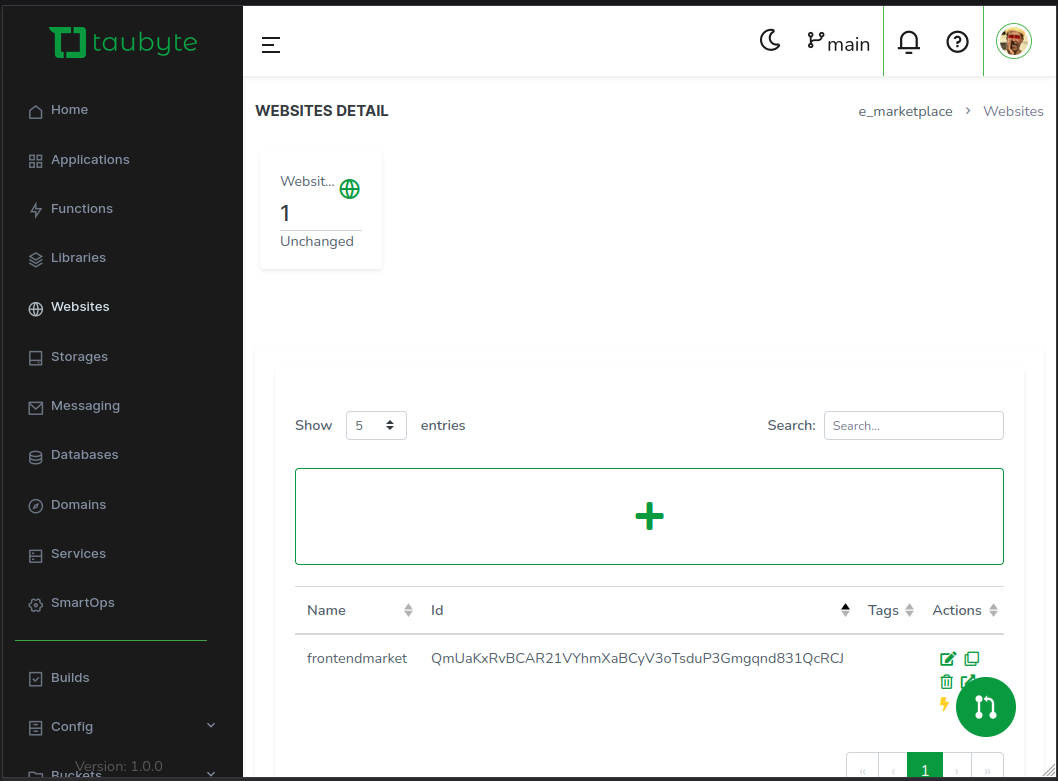
Task: Open Messaging in sidebar
Action: [85, 406]
